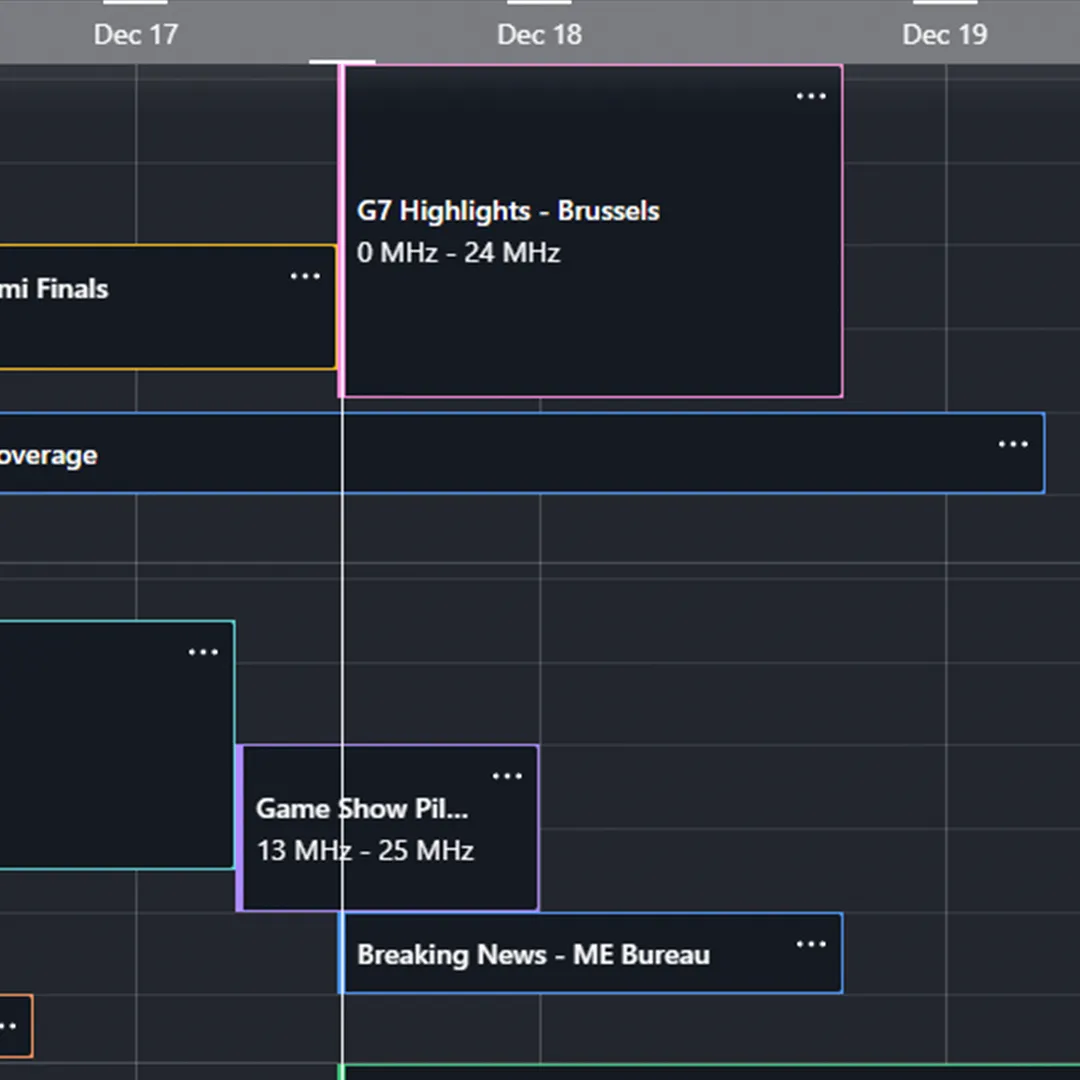
Task: Open options menu for G7 Highlights - Brussels
Action: tap(811, 96)
